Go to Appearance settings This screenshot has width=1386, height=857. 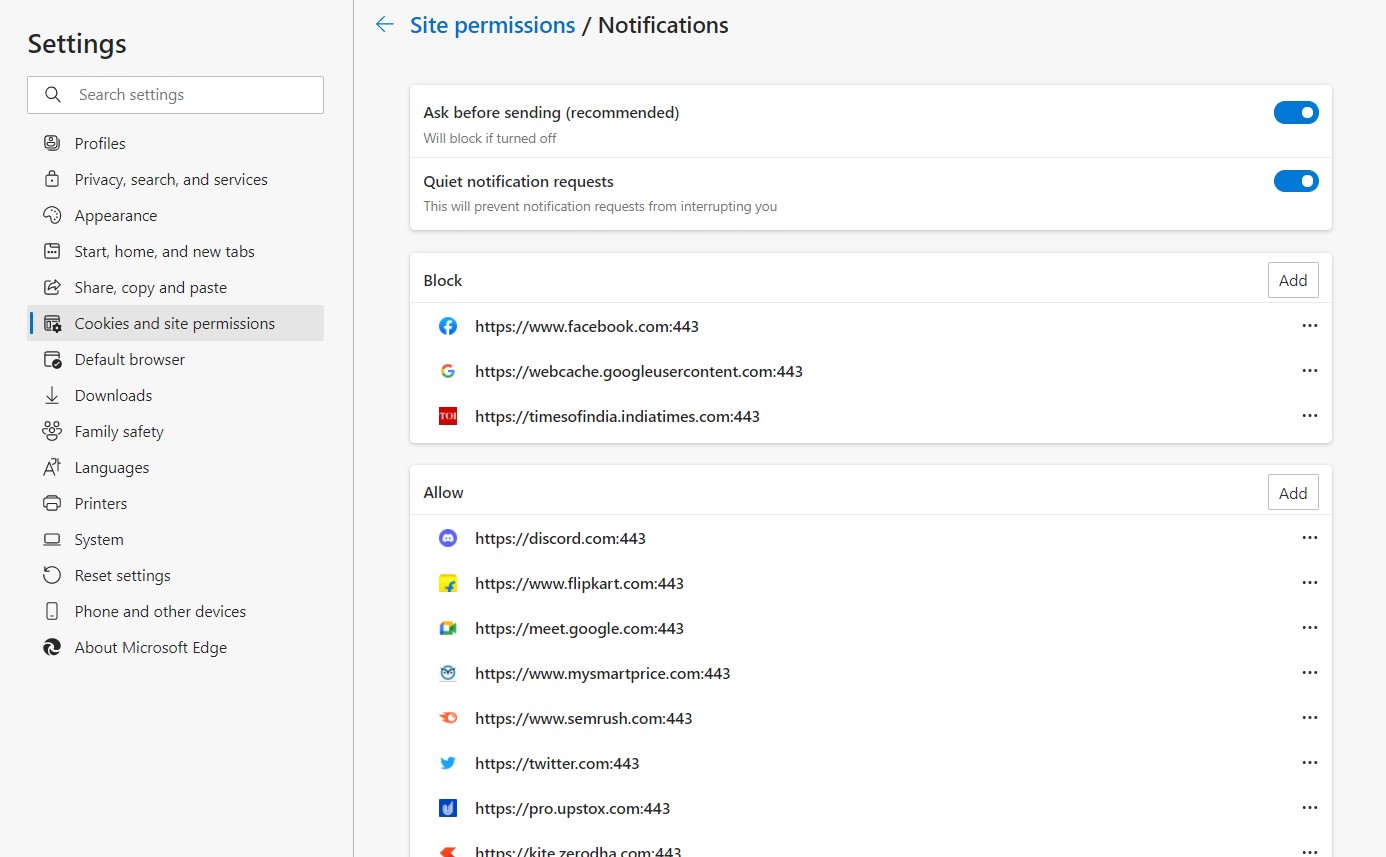click(175, 215)
